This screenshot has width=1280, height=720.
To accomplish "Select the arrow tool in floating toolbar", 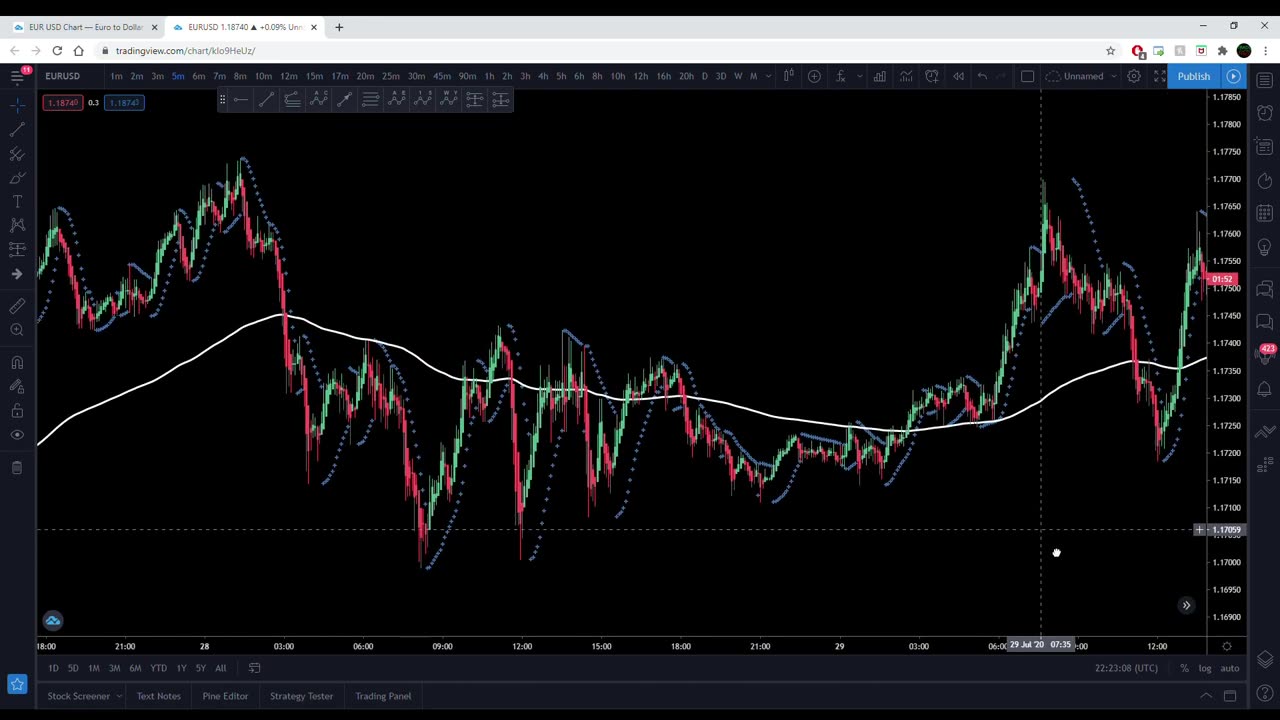I will (344, 99).
